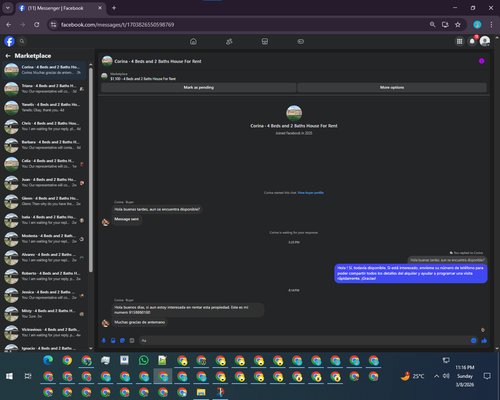
Task: Open the Windows Start button
Action: (9, 376)
